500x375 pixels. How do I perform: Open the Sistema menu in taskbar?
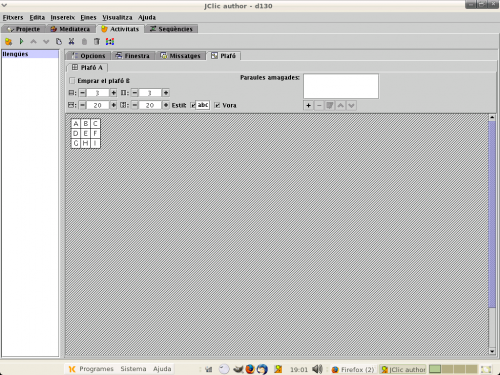pos(133,369)
